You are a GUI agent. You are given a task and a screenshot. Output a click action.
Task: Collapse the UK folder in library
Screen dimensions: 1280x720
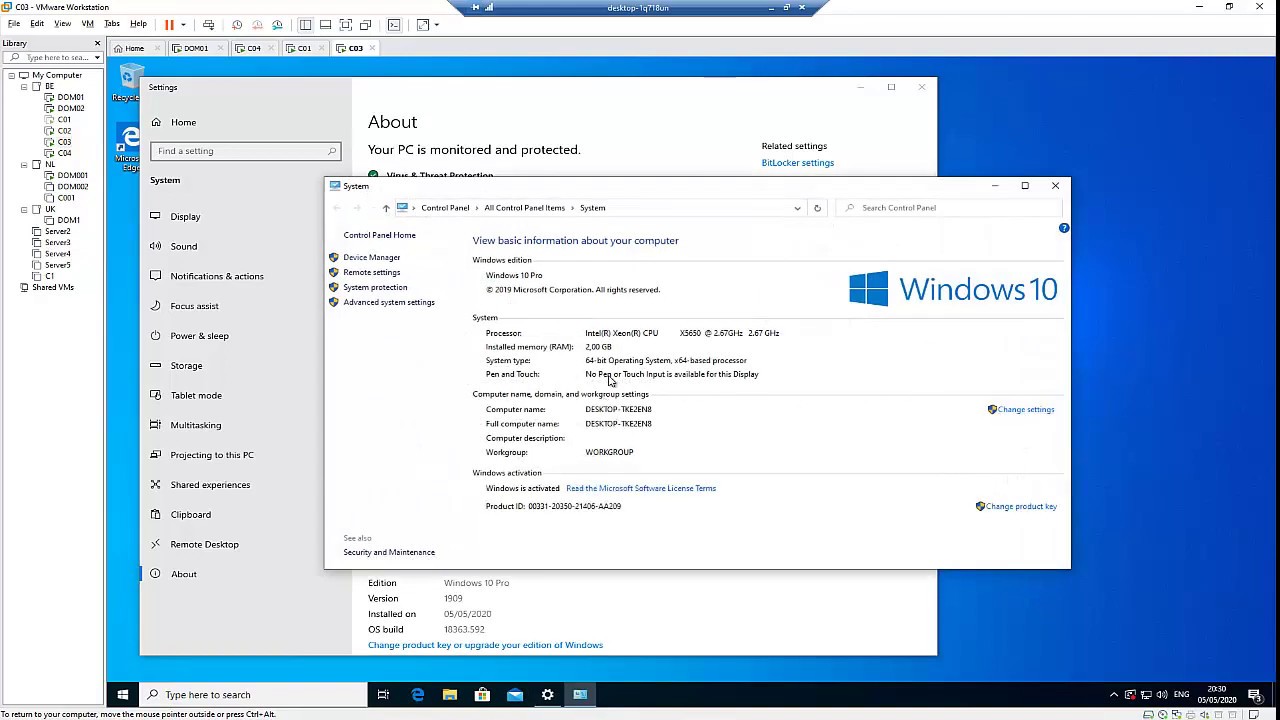click(24, 209)
